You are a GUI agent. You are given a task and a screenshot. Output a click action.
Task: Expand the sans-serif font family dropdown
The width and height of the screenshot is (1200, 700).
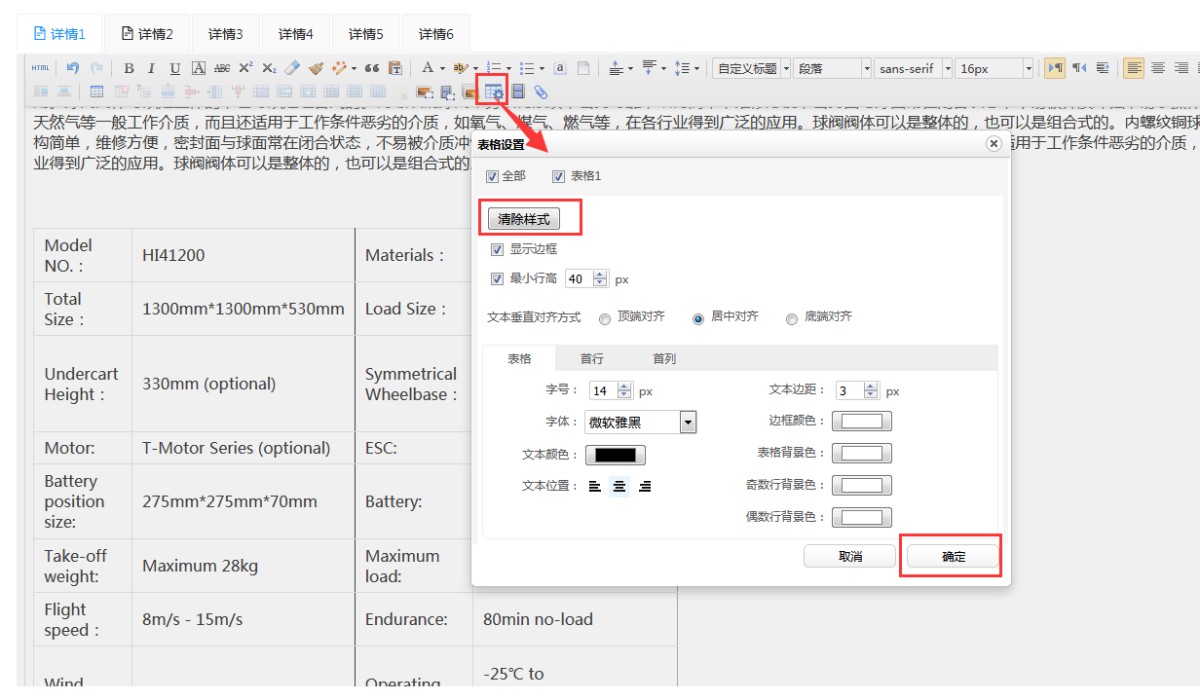945,68
